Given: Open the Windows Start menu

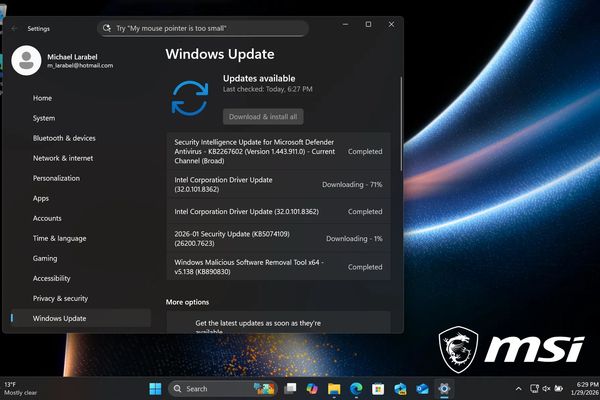Looking at the screenshot, I should [x=155, y=389].
